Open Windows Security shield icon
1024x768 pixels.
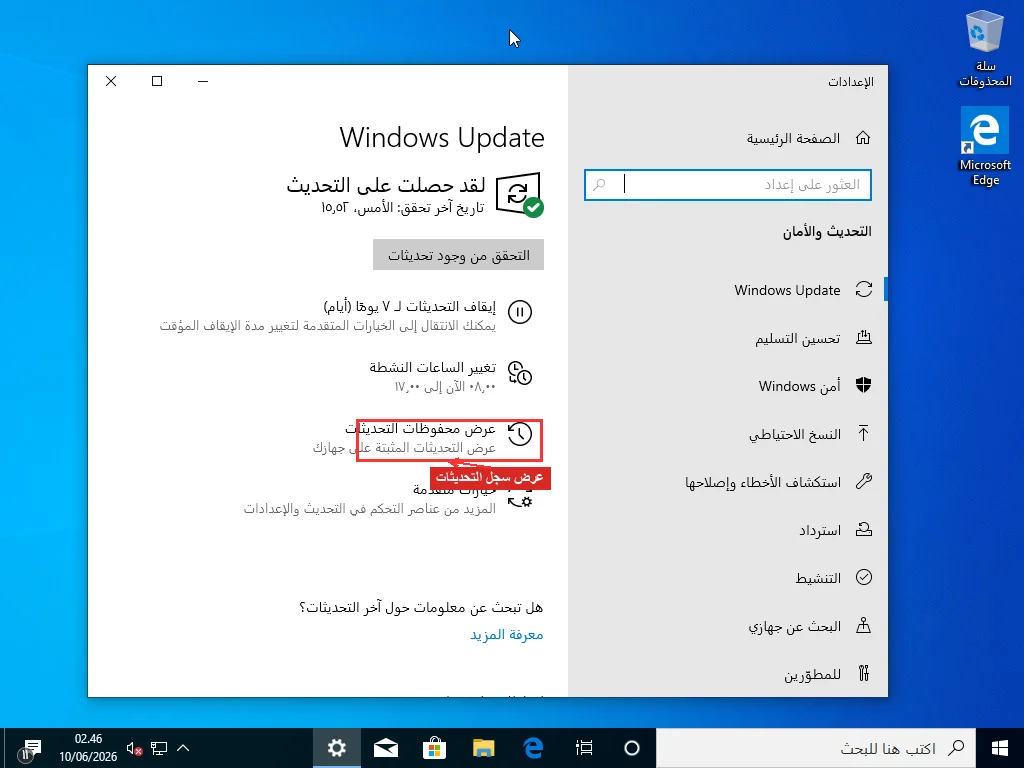click(x=863, y=385)
